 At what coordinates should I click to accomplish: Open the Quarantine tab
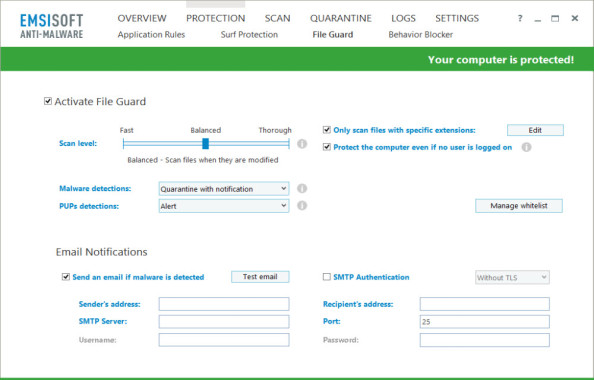341,18
